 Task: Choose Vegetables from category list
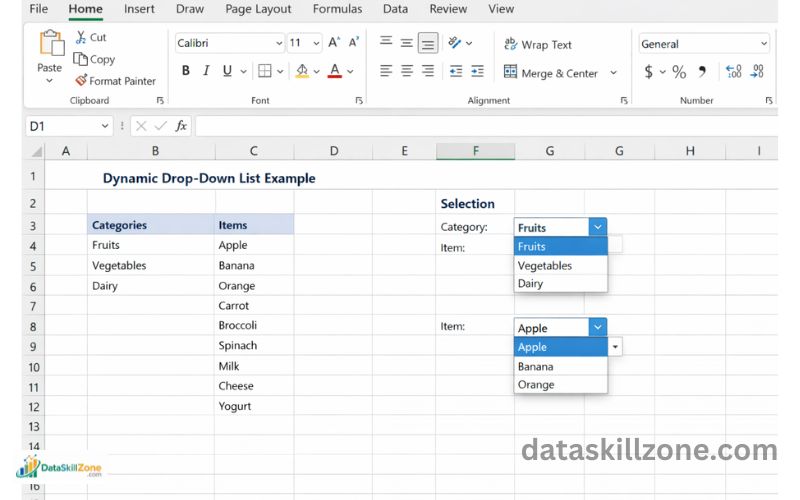560,265
